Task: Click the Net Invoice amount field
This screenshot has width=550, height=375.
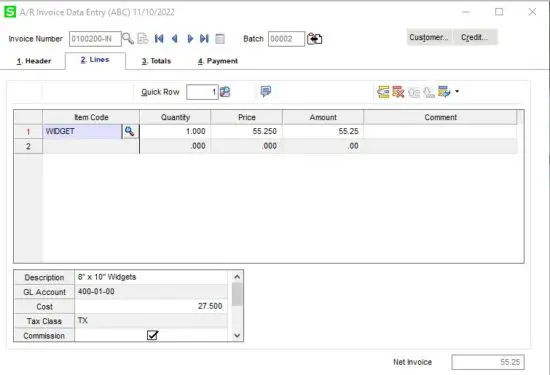Action: pos(488,362)
